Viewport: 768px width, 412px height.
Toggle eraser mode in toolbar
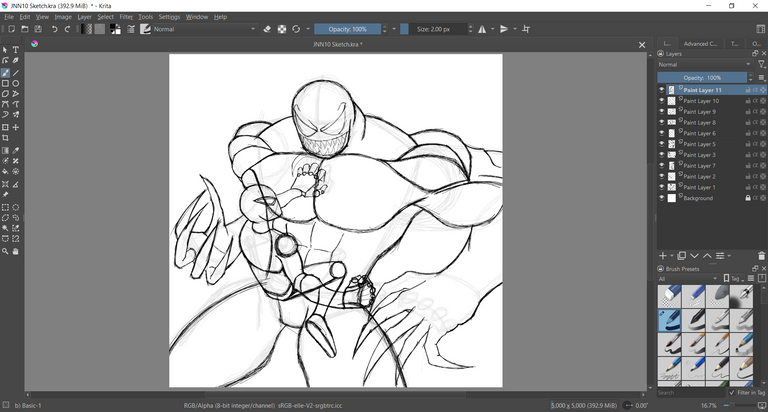click(267, 29)
